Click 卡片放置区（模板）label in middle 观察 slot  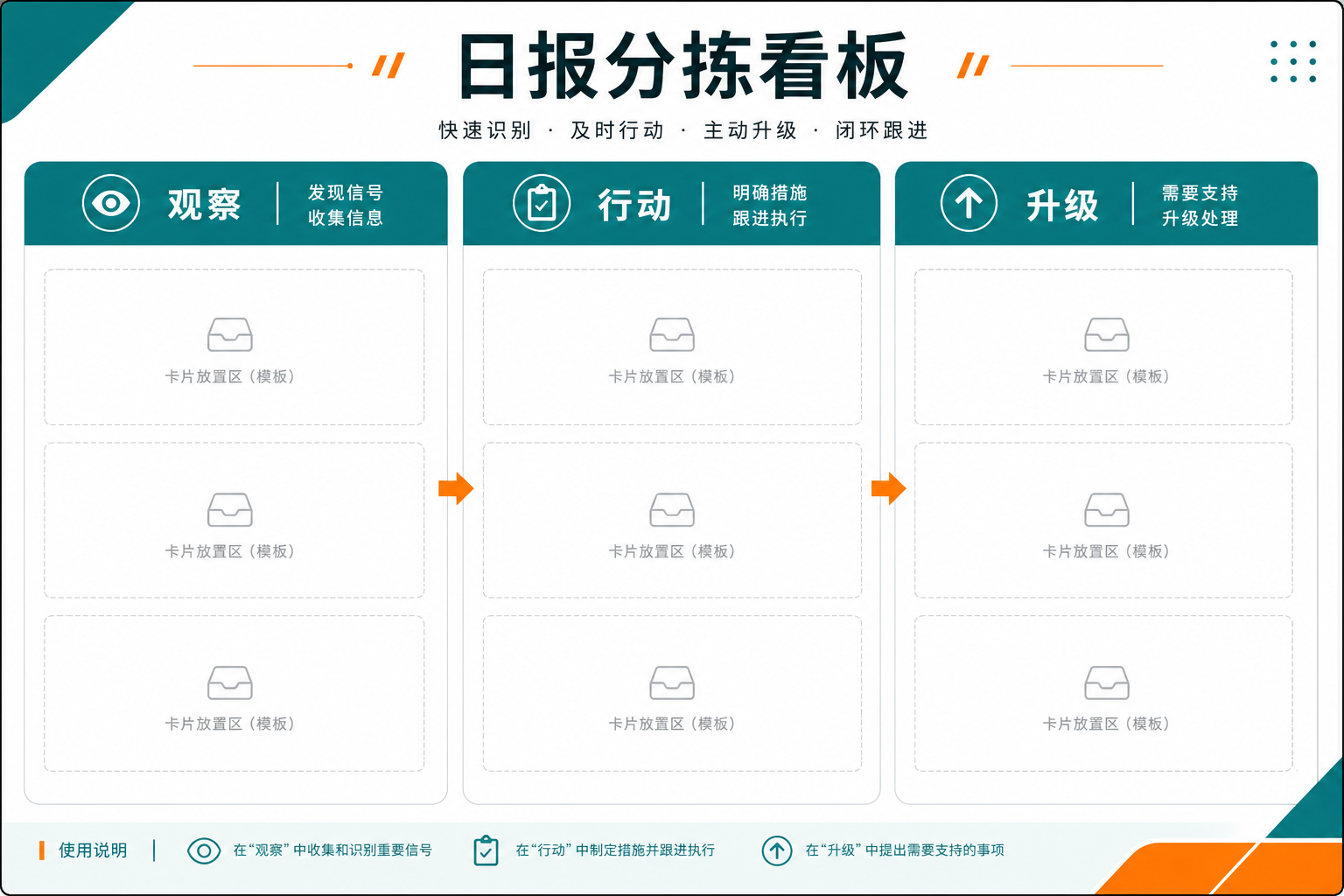pos(230,551)
